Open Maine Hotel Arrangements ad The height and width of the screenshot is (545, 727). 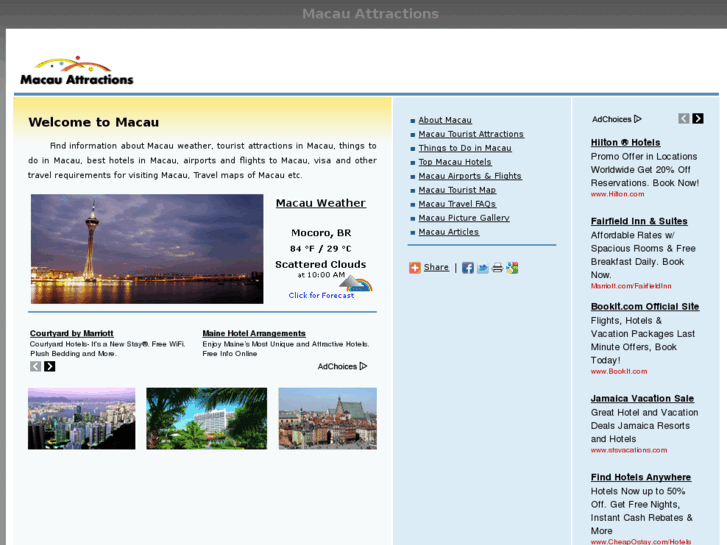tap(254, 333)
